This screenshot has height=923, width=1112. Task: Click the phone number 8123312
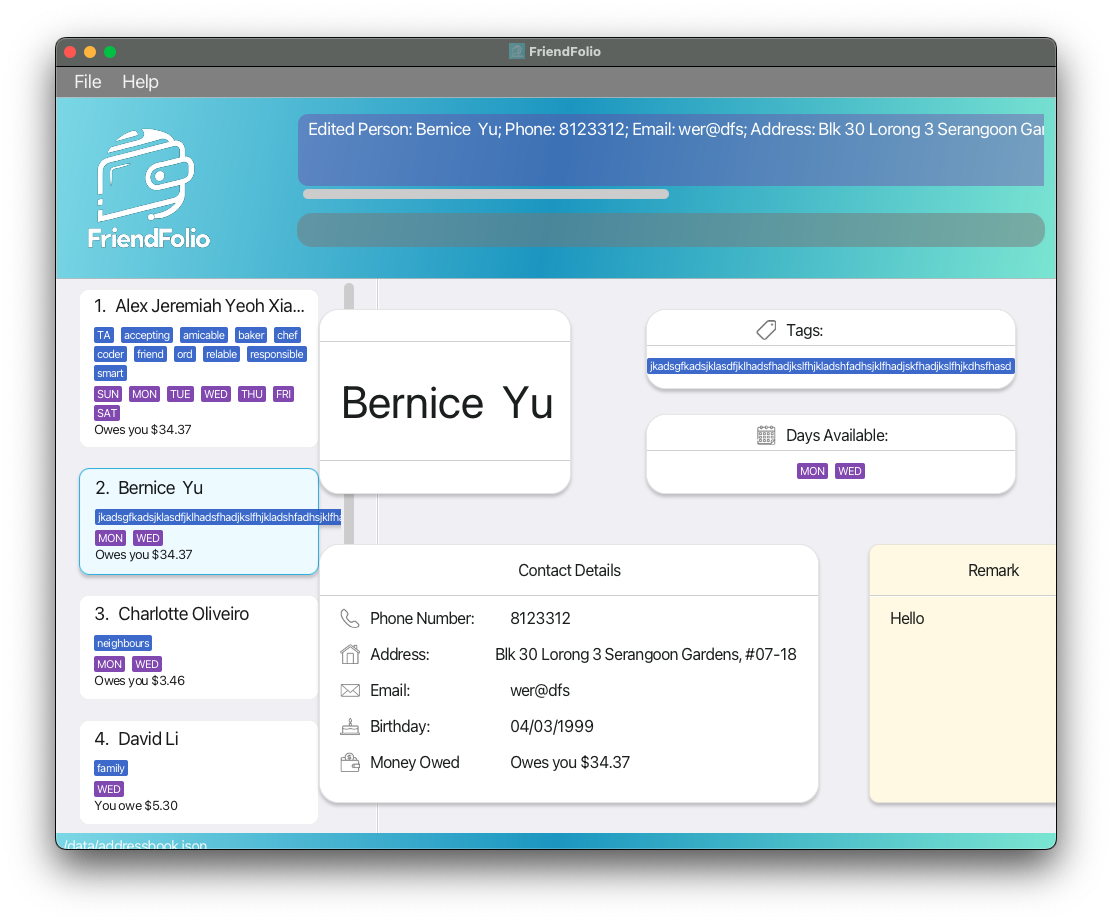(x=540, y=619)
